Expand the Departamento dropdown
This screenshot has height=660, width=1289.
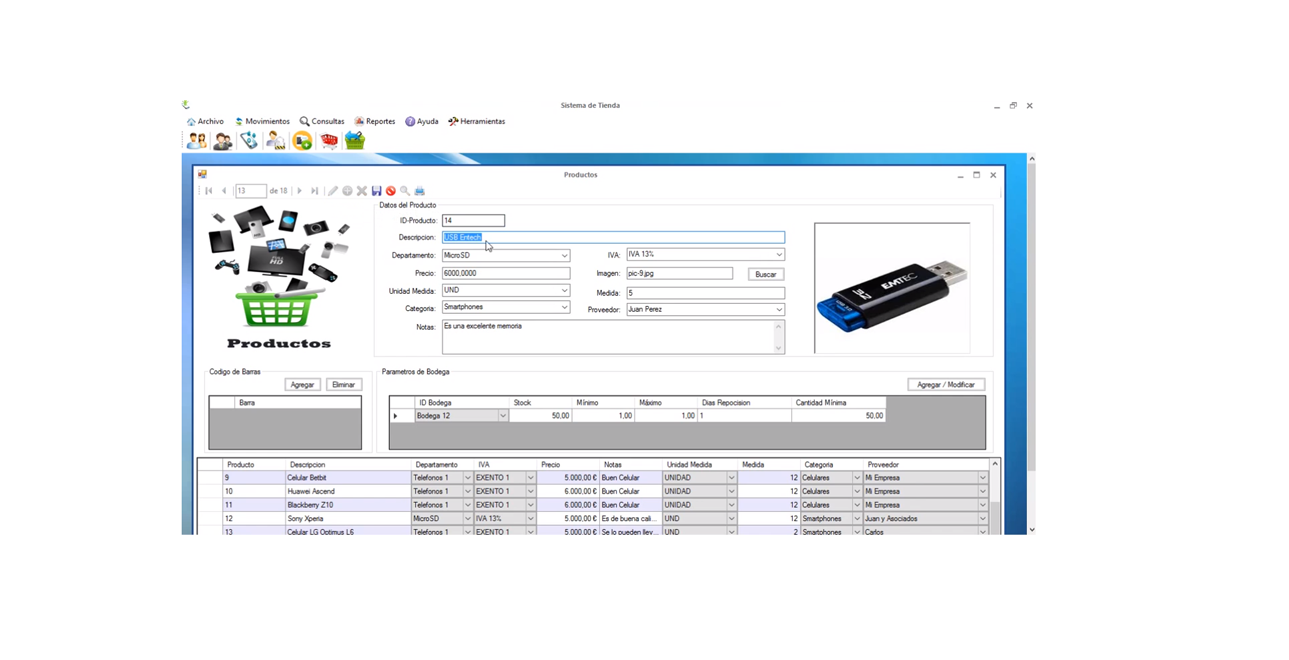tap(564, 256)
